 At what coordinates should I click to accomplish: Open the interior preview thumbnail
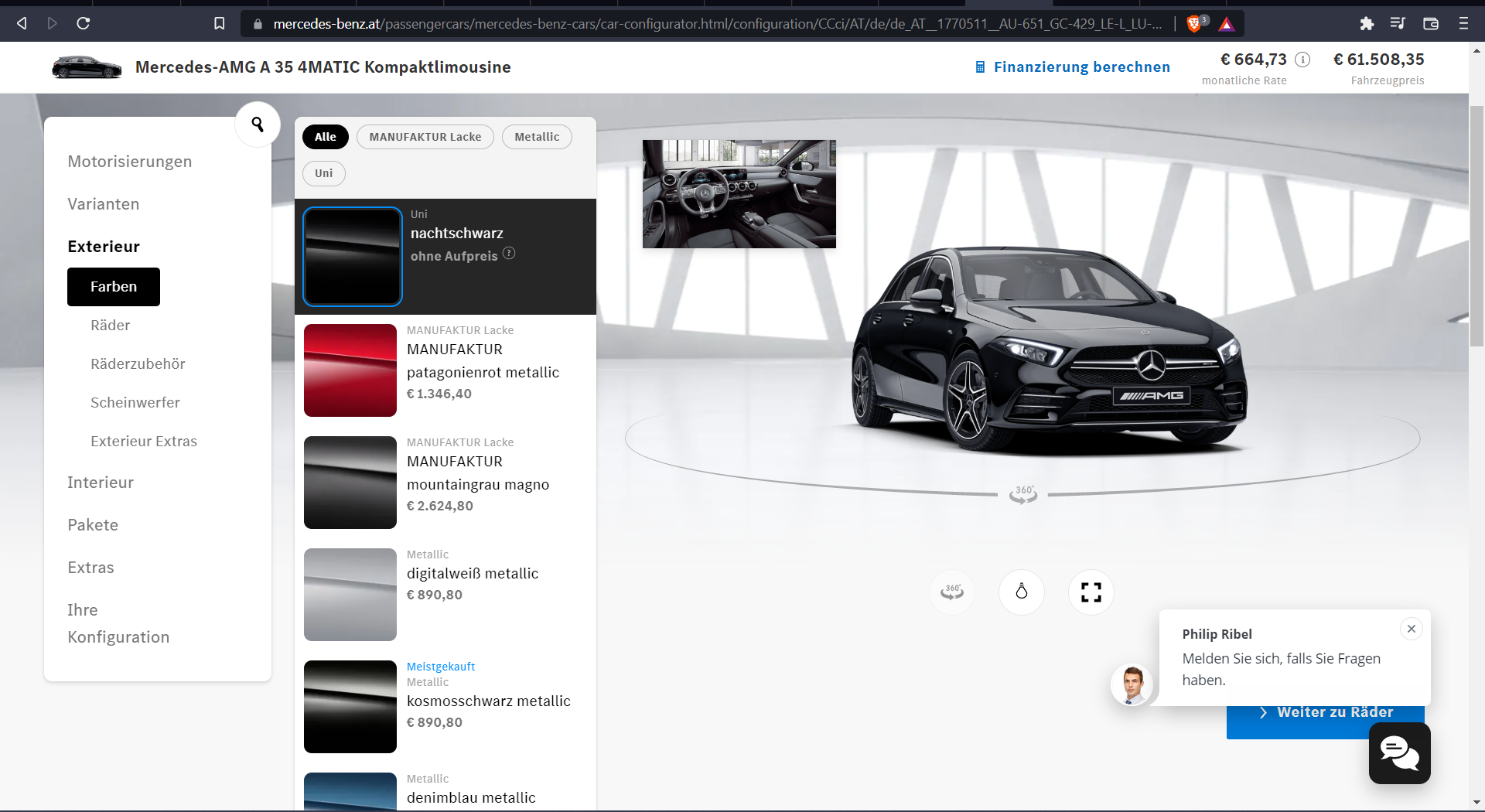pos(739,194)
